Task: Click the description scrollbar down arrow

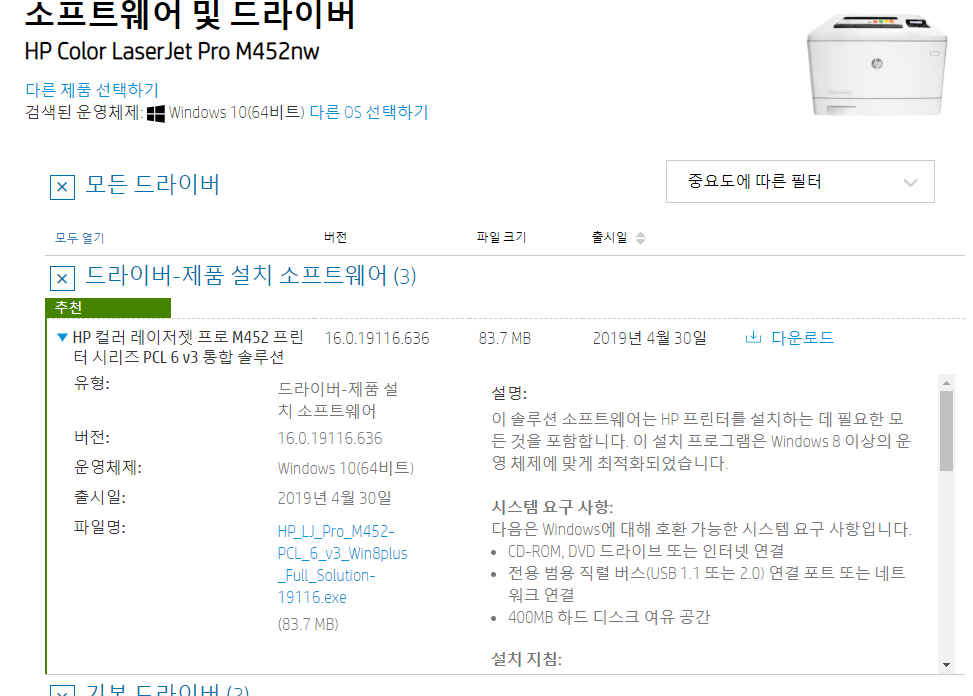Action: [946, 665]
